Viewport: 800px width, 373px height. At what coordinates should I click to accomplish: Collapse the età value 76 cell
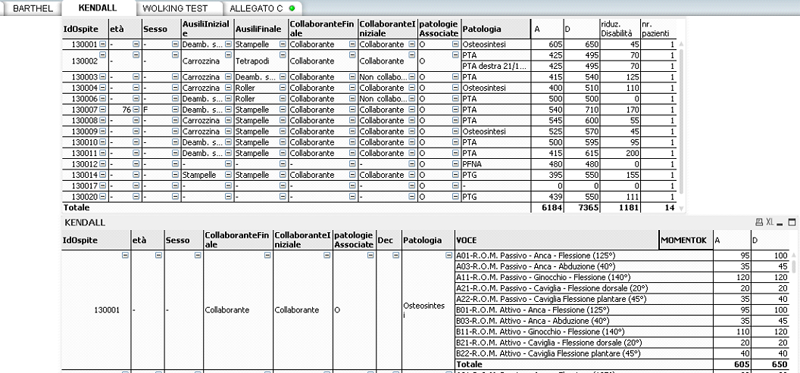136,110
